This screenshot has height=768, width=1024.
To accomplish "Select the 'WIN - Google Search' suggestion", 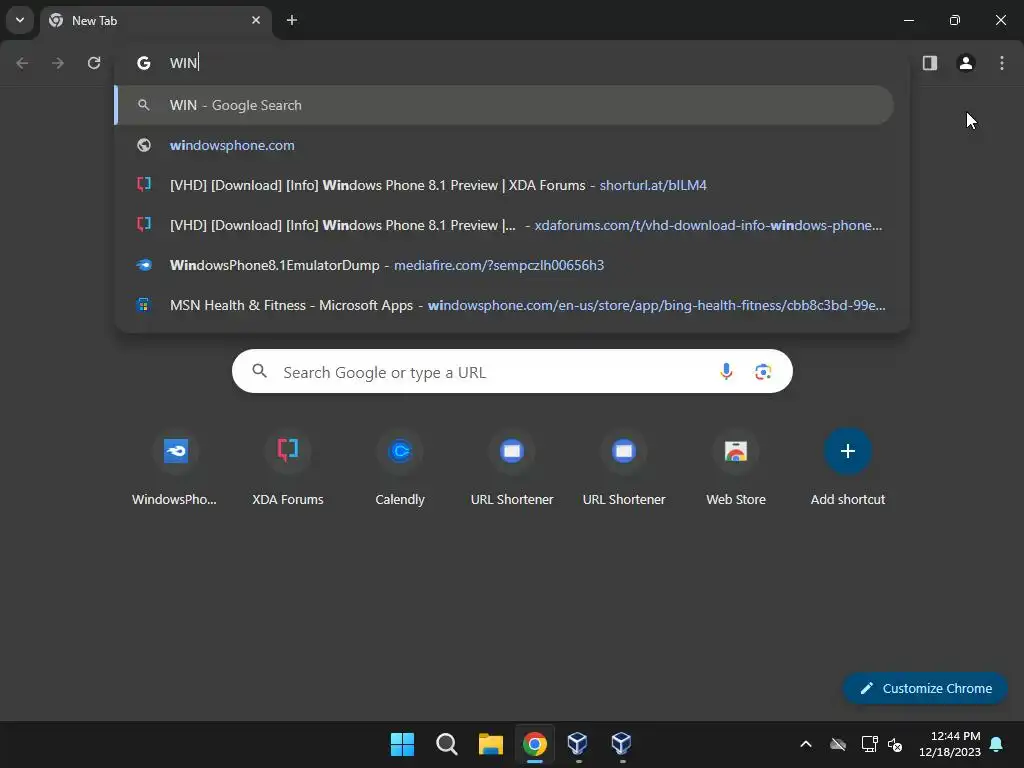I will point(504,105).
